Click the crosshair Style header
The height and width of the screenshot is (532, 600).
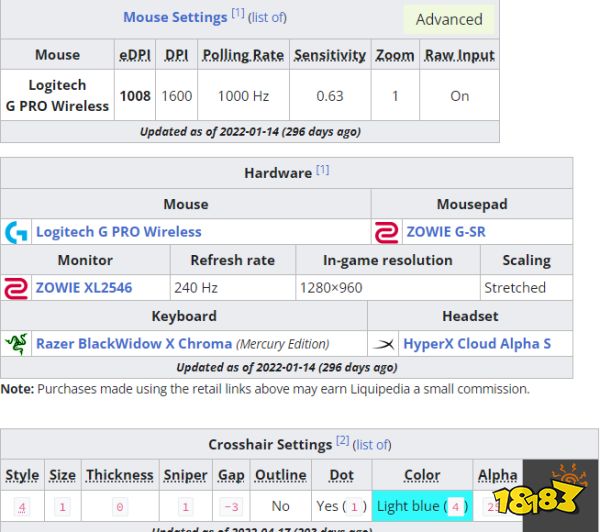(22, 475)
